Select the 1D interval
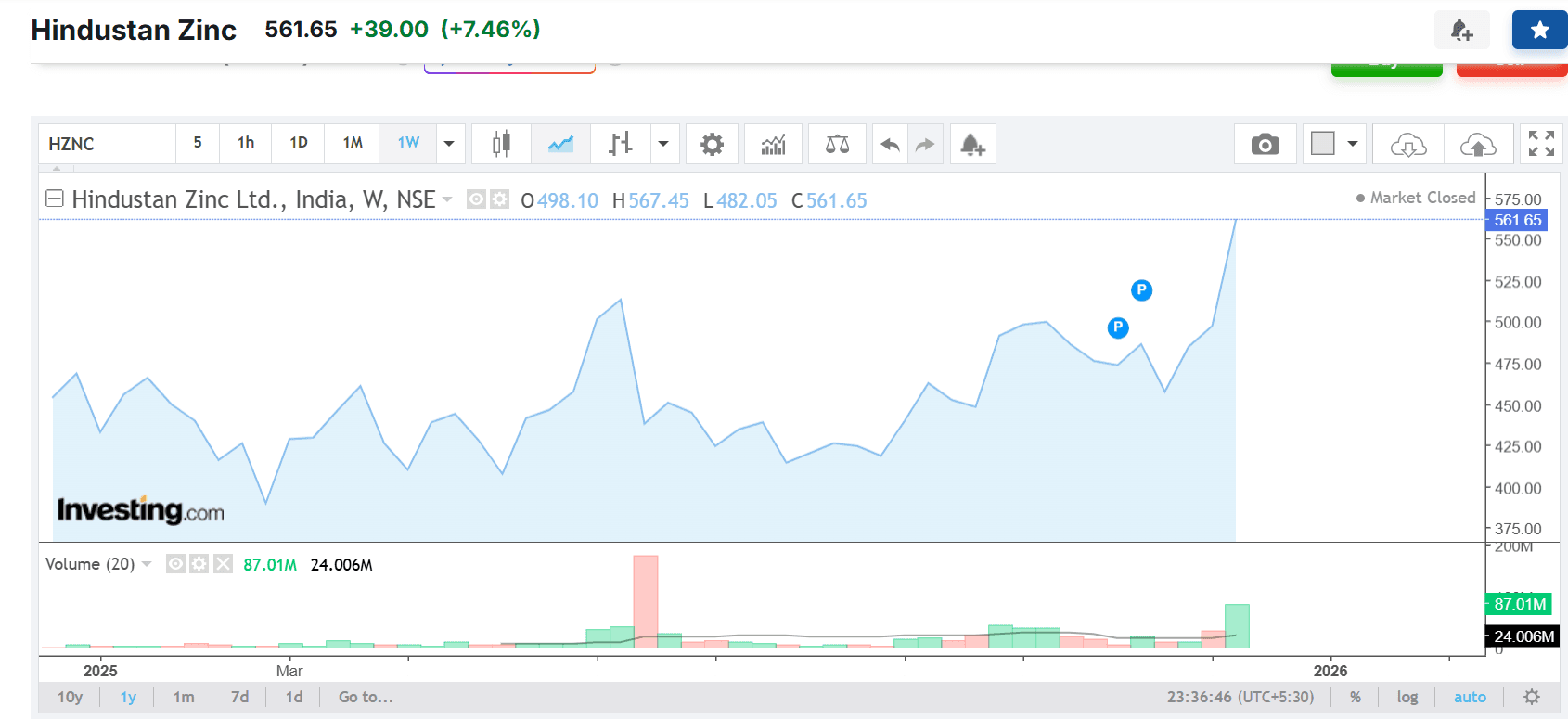Screen dimensions: 1568x719 pyautogui.click(x=299, y=143)
